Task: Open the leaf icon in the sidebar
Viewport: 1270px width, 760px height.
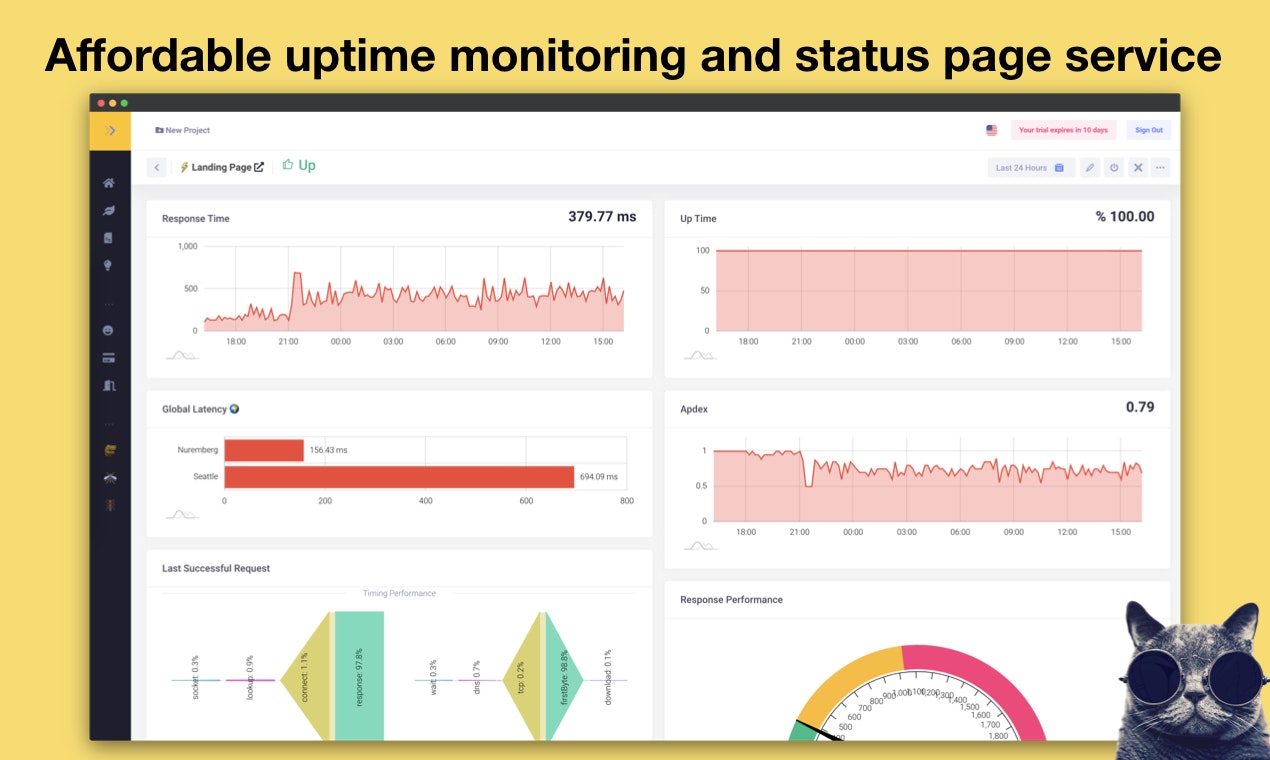Action: (x=109, y=211)
